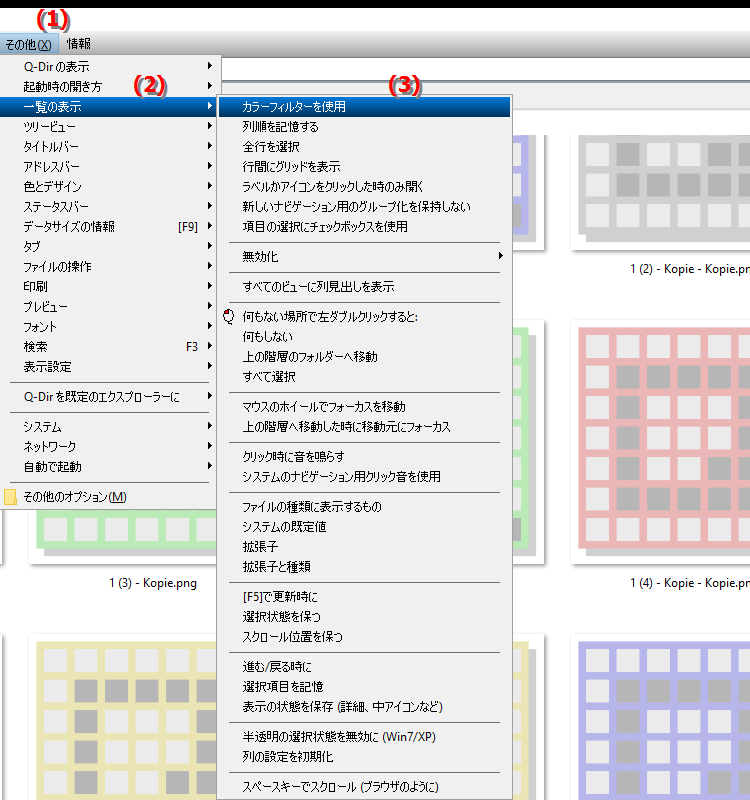Toggle システムのナビゲーション用クリック音を使用
This screenshot has height=800, width=750.
click(364, 477)
